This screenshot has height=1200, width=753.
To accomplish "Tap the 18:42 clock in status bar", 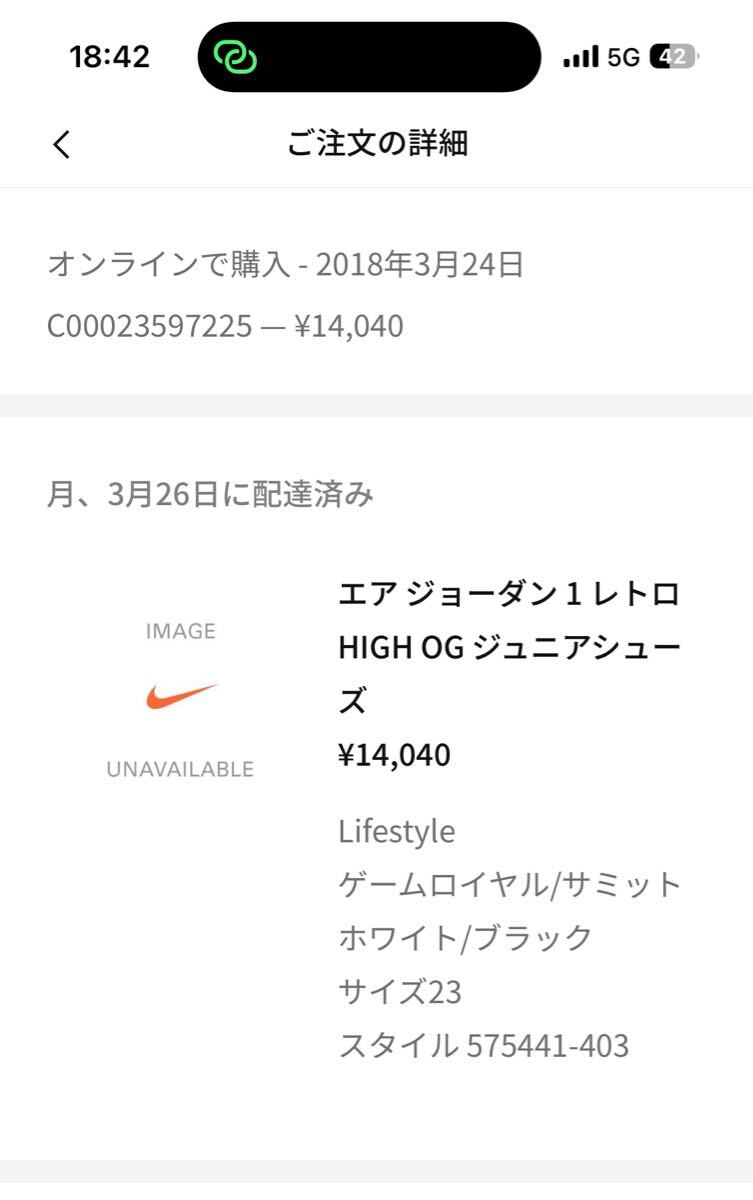I will pos(110,57).
